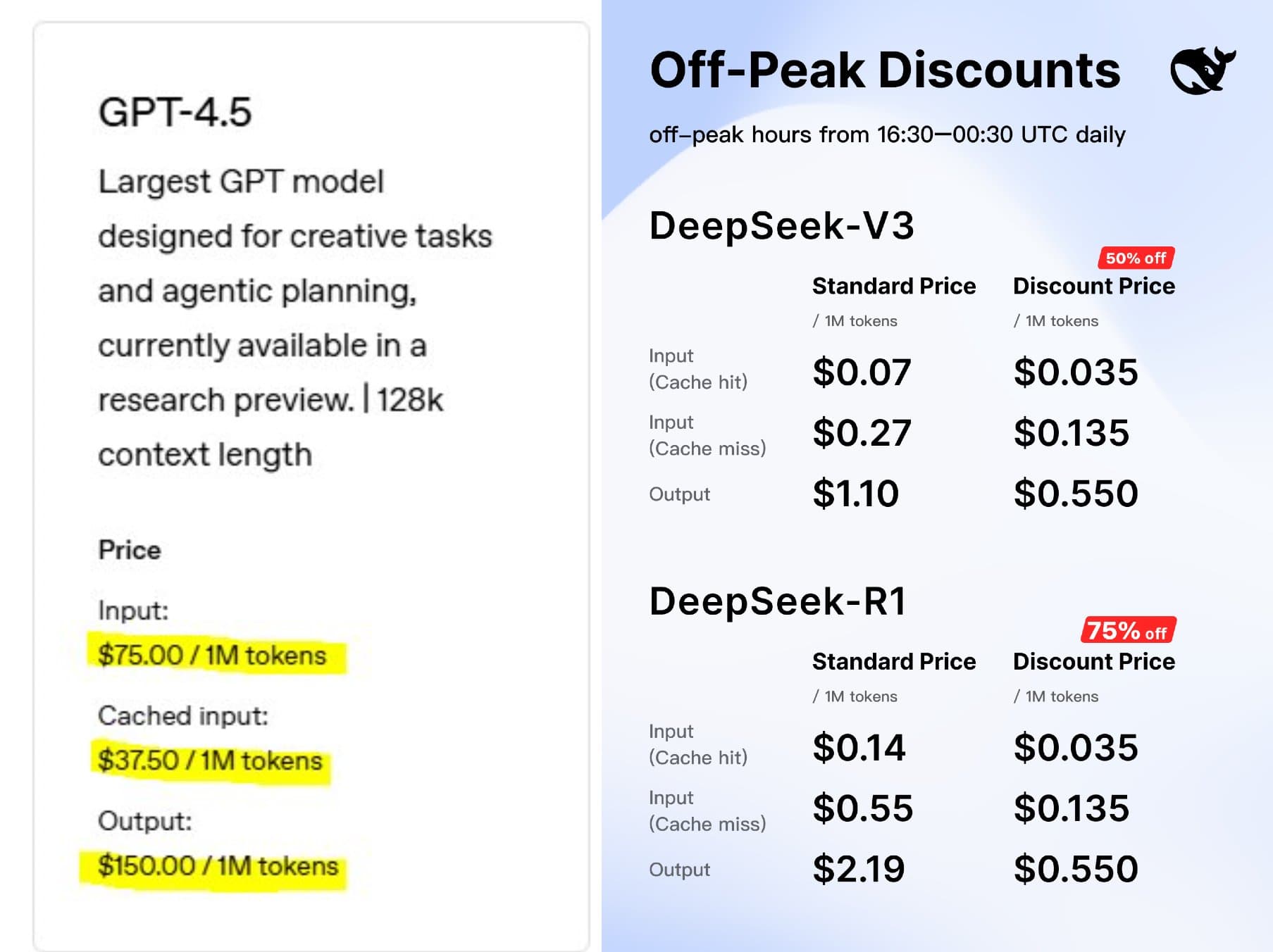Click the highlighted $150.00 output price
1273x952 pixels.
tap(218, 866)
